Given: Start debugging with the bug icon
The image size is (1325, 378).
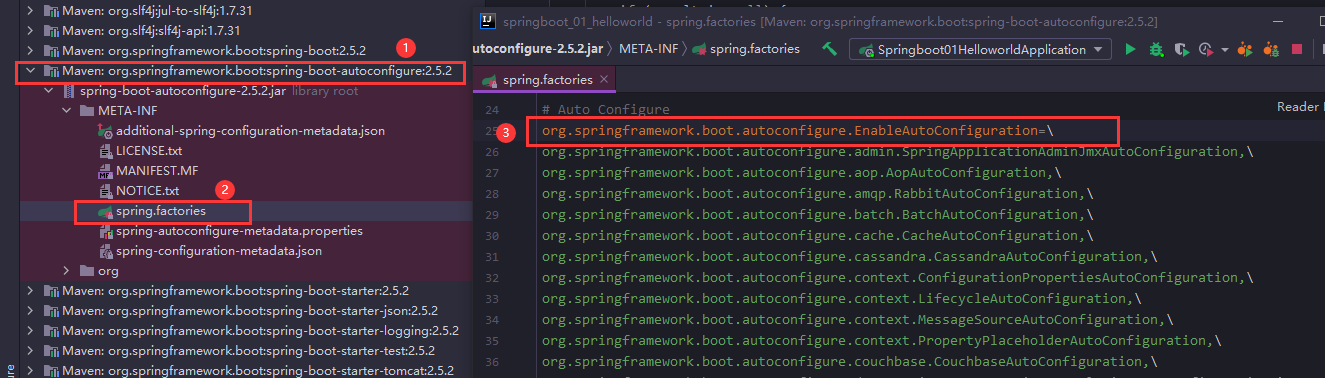Looking at the screenshot, I should [1156, 49].
